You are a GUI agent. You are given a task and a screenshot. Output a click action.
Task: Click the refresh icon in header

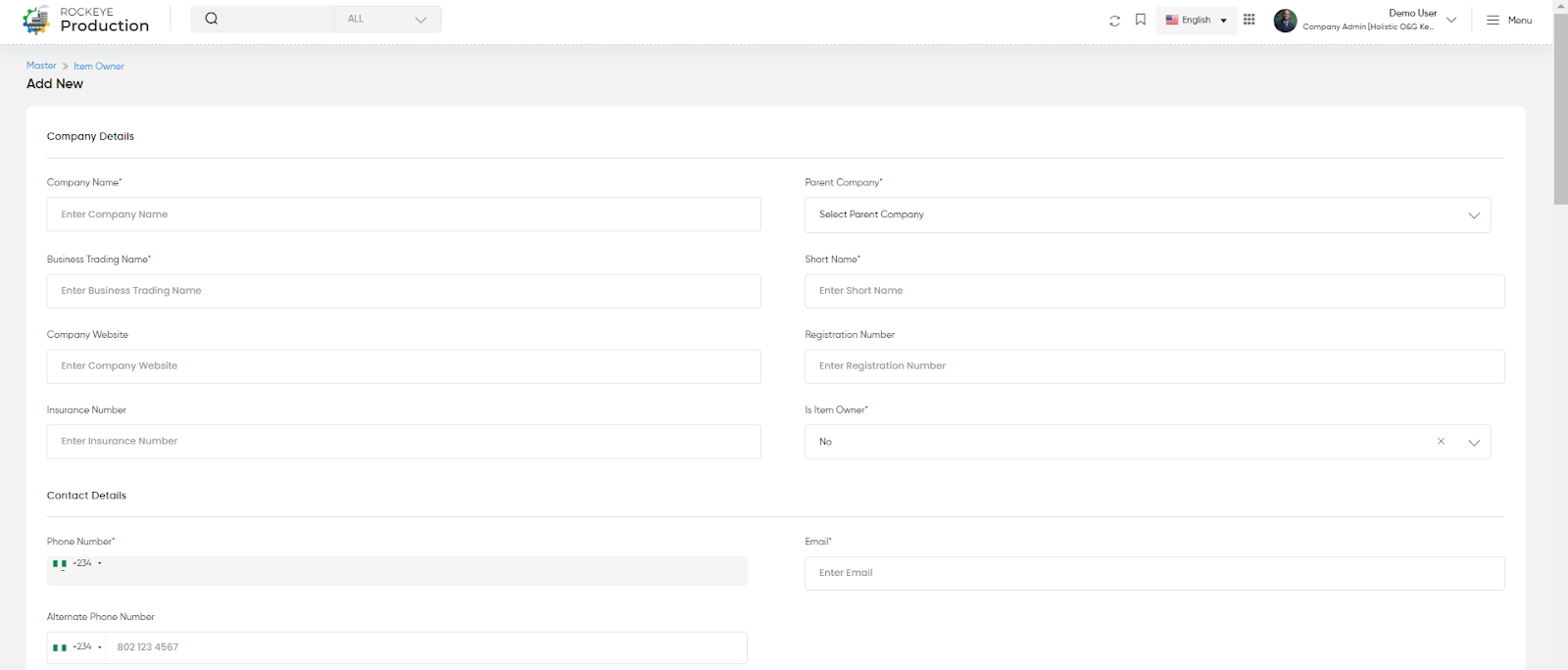[x=1114, y=20]
